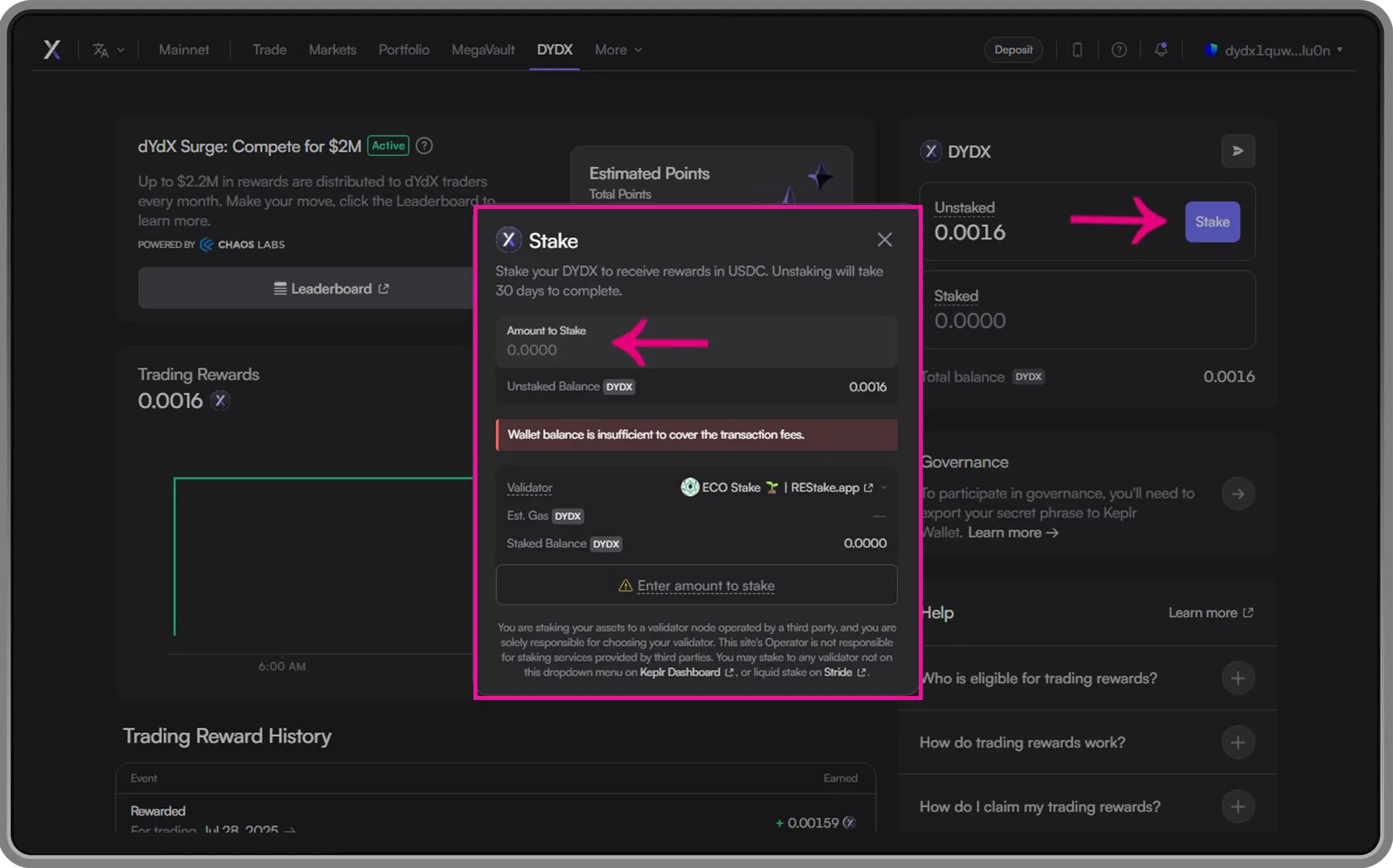Click the earned + 0.00159 value
The width and height of the screenshot is (1393, 868).
pos(815,823)
